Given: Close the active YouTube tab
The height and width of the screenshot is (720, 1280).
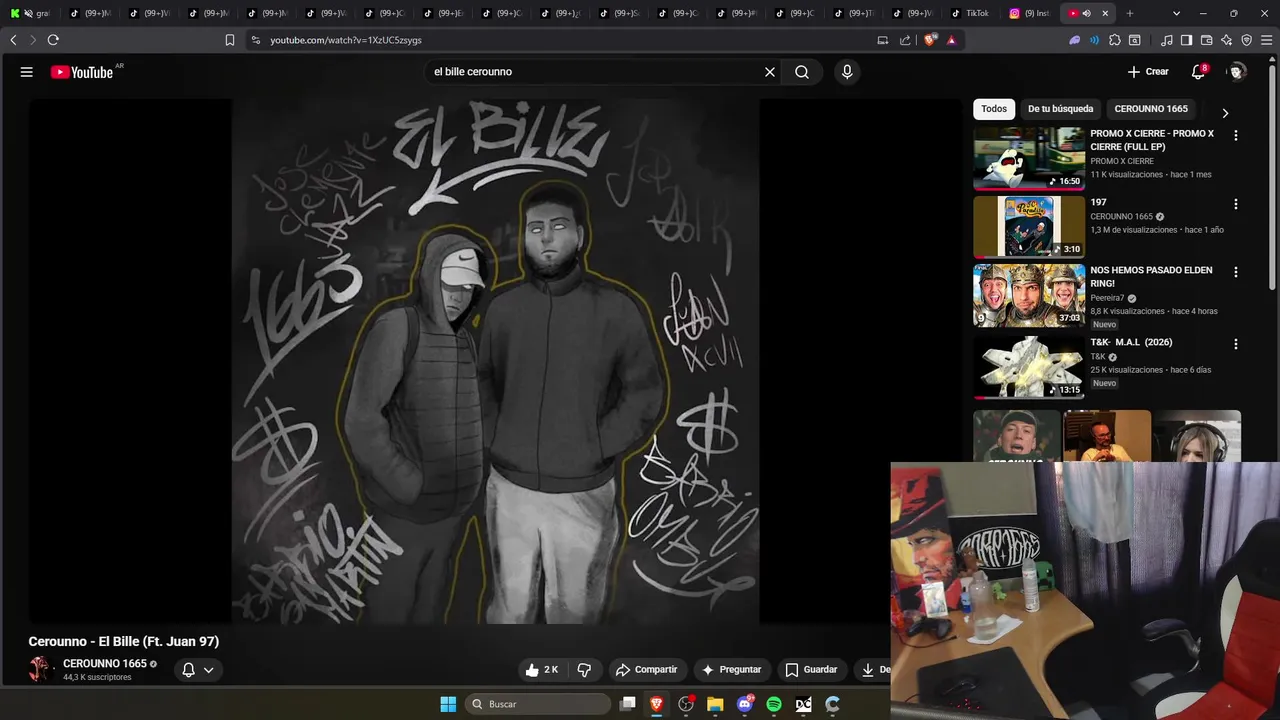Looking at the screenshot, I should click(1105, 13).
